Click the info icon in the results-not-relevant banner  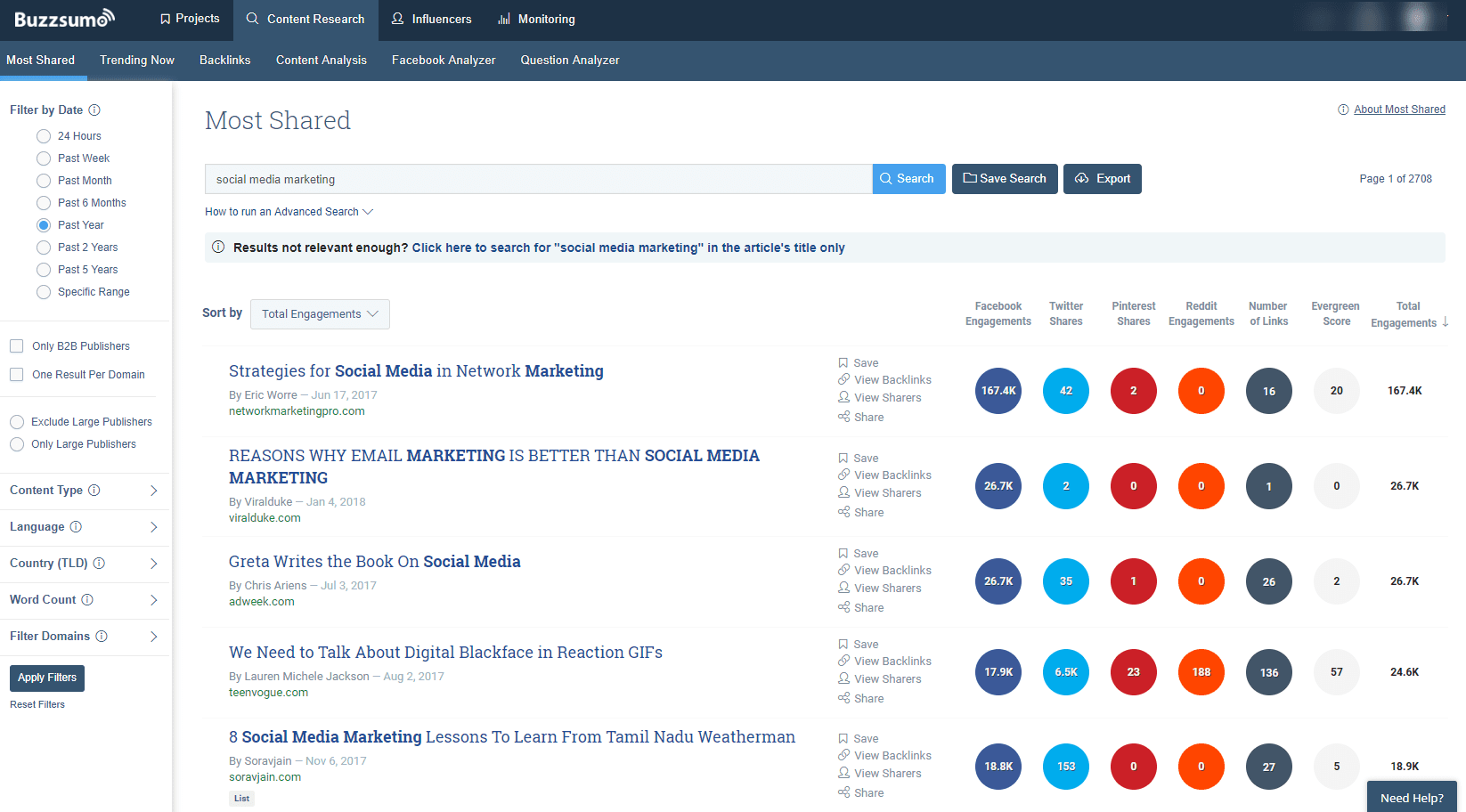point(218,248)
